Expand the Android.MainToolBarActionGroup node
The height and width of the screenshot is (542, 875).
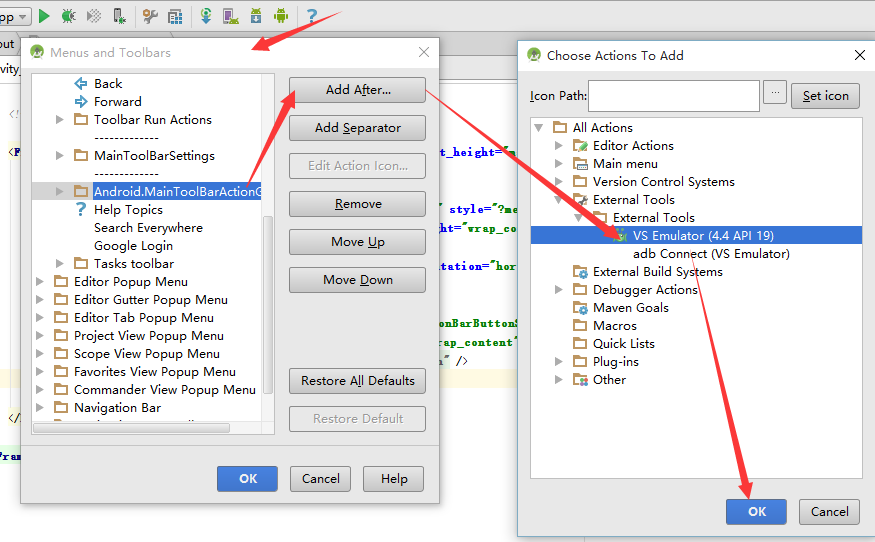point(60,191)
